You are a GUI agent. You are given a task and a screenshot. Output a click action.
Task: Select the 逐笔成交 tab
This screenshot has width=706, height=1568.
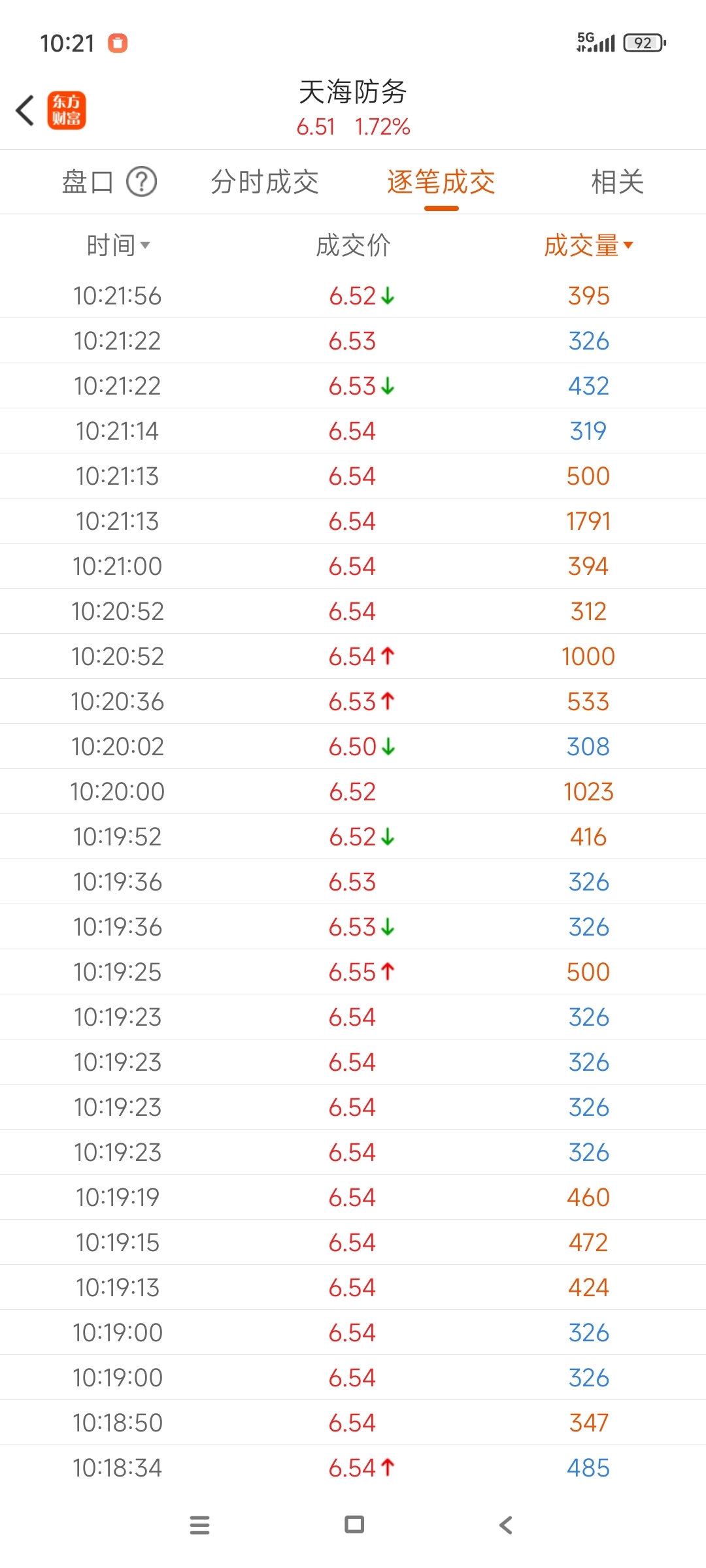(x=441, y=182)
